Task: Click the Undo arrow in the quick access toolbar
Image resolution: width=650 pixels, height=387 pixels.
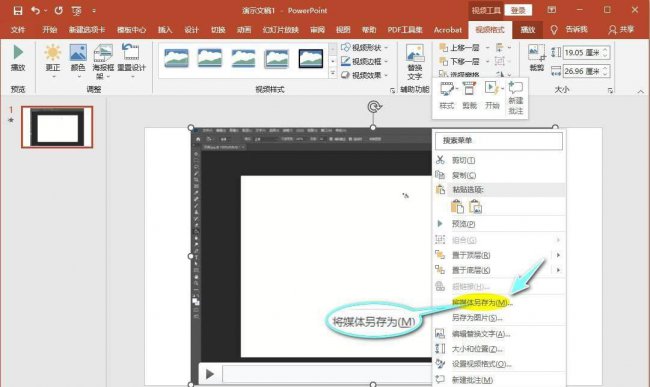Action: [x=36, y=10]
